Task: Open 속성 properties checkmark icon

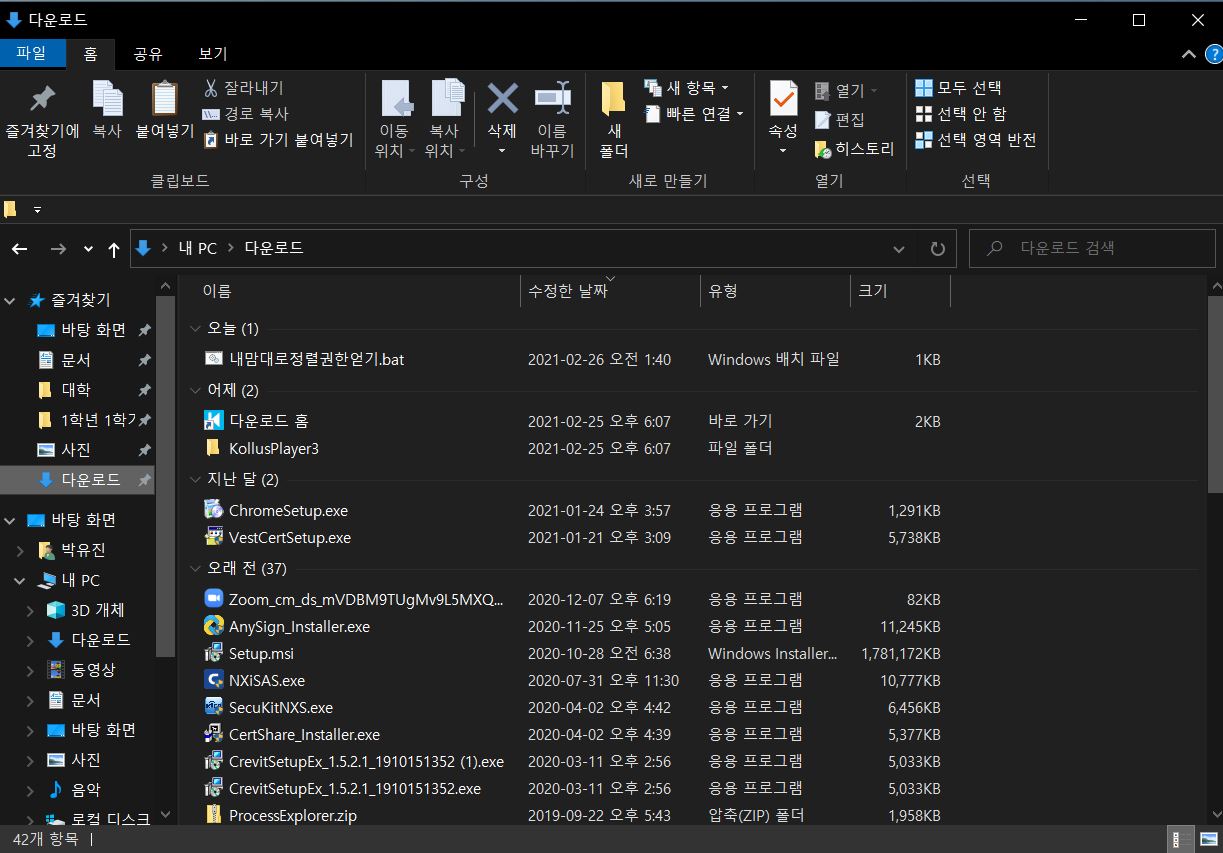Action: 783,99
